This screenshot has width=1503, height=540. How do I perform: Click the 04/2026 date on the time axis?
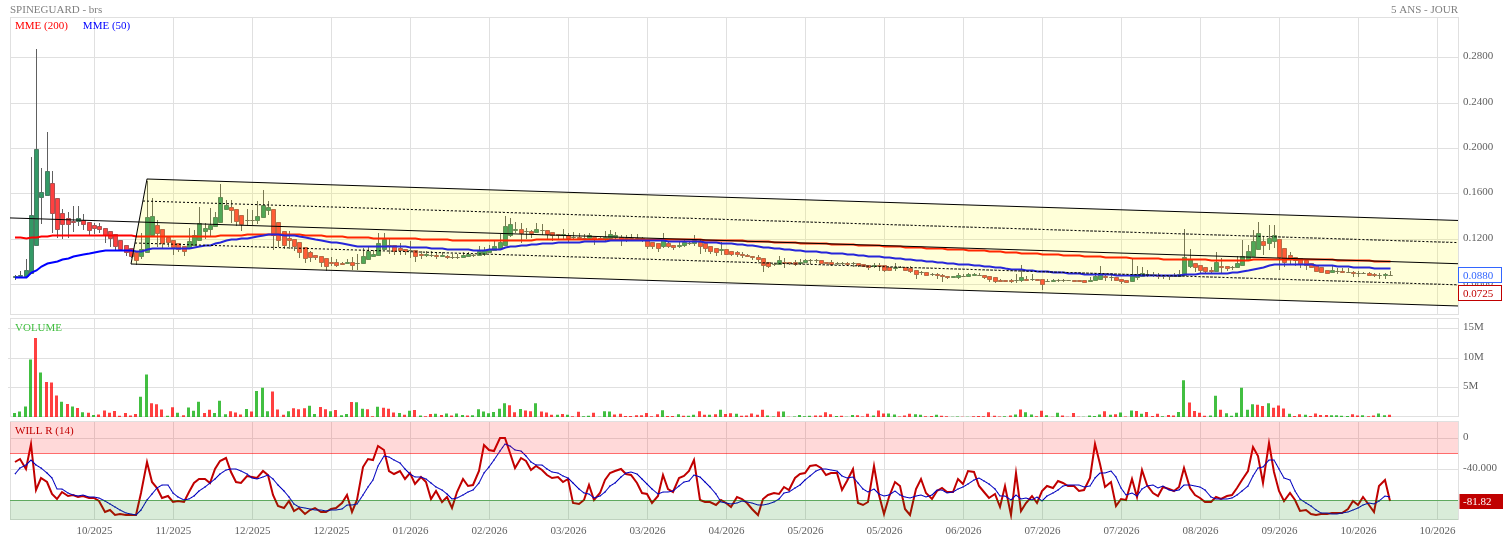point(726,530)
